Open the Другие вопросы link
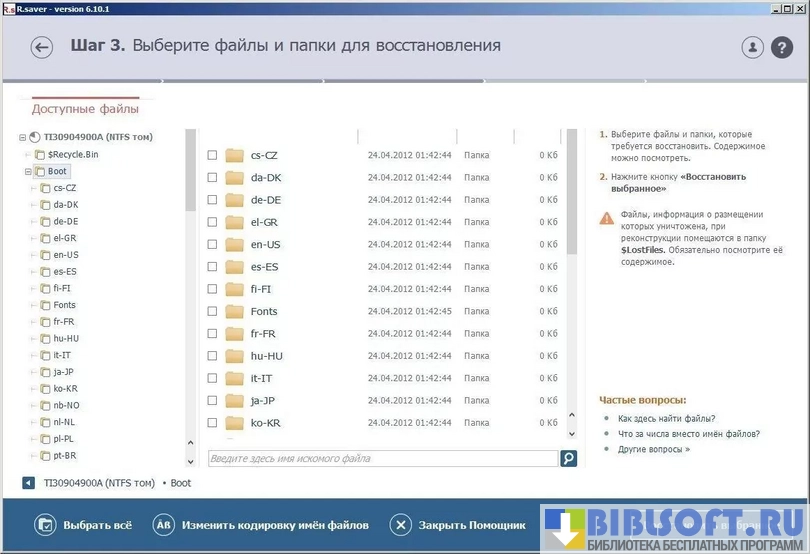 [653, 449]
